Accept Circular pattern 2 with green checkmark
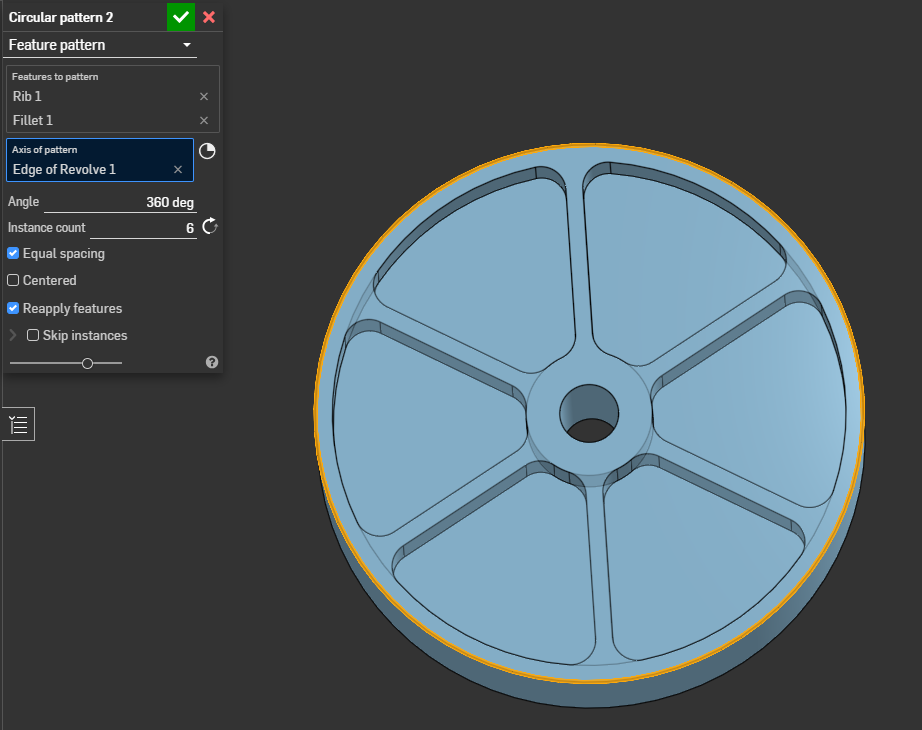The height and width of the screenshot is (730, 922). 181,17
